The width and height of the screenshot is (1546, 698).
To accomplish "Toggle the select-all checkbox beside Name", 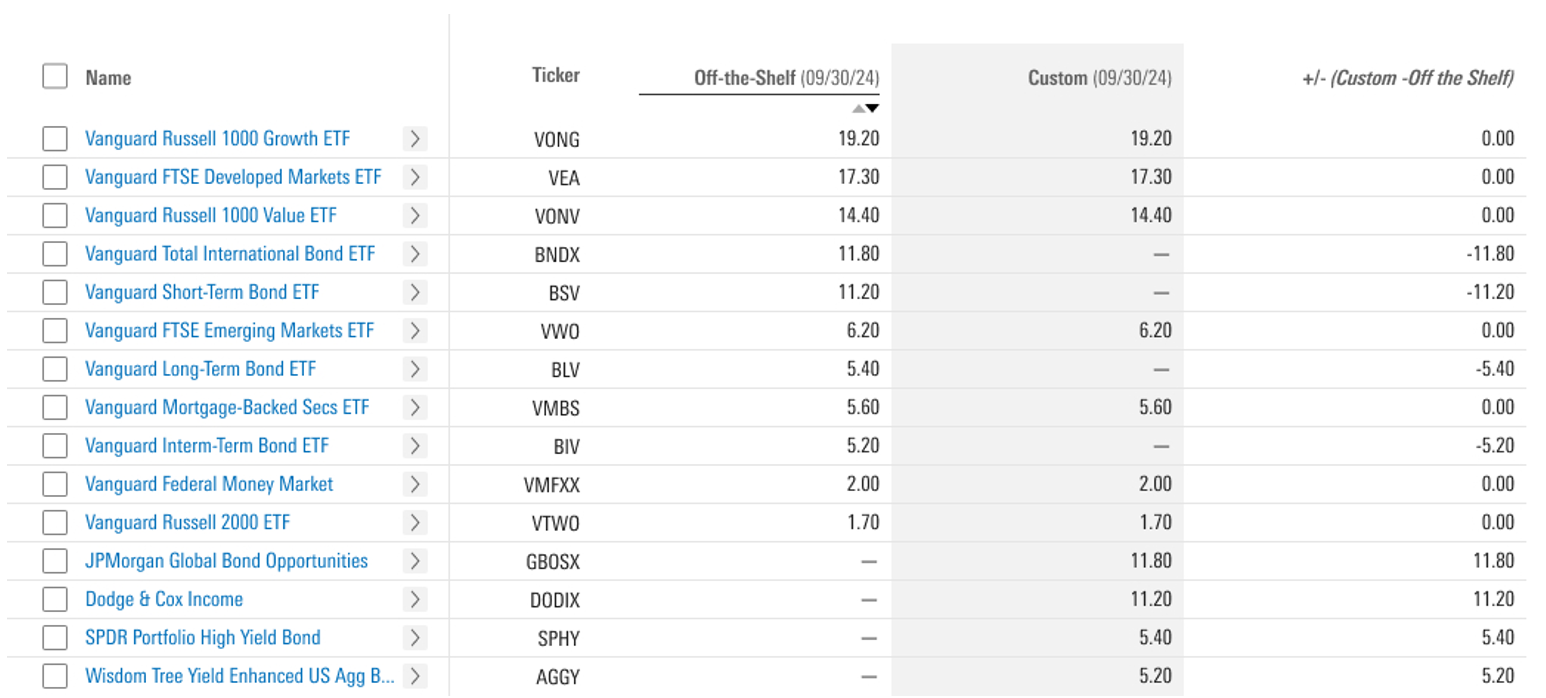I will (55, 77).
